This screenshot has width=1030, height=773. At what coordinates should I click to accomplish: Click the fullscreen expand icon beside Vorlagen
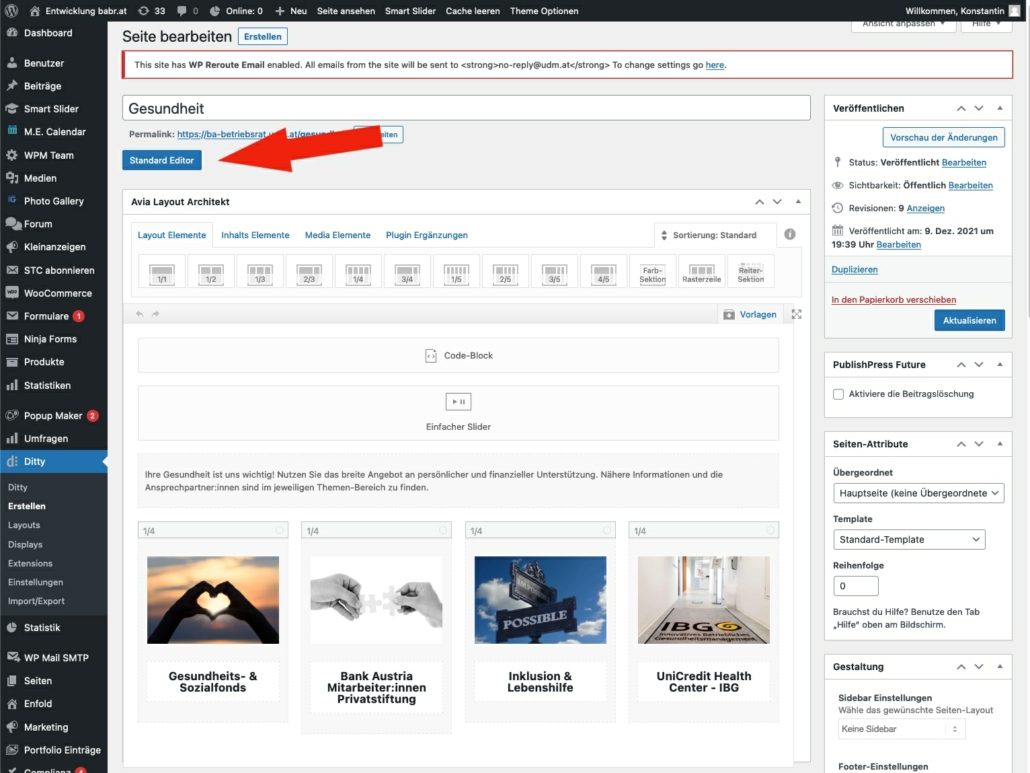point(796,314)
